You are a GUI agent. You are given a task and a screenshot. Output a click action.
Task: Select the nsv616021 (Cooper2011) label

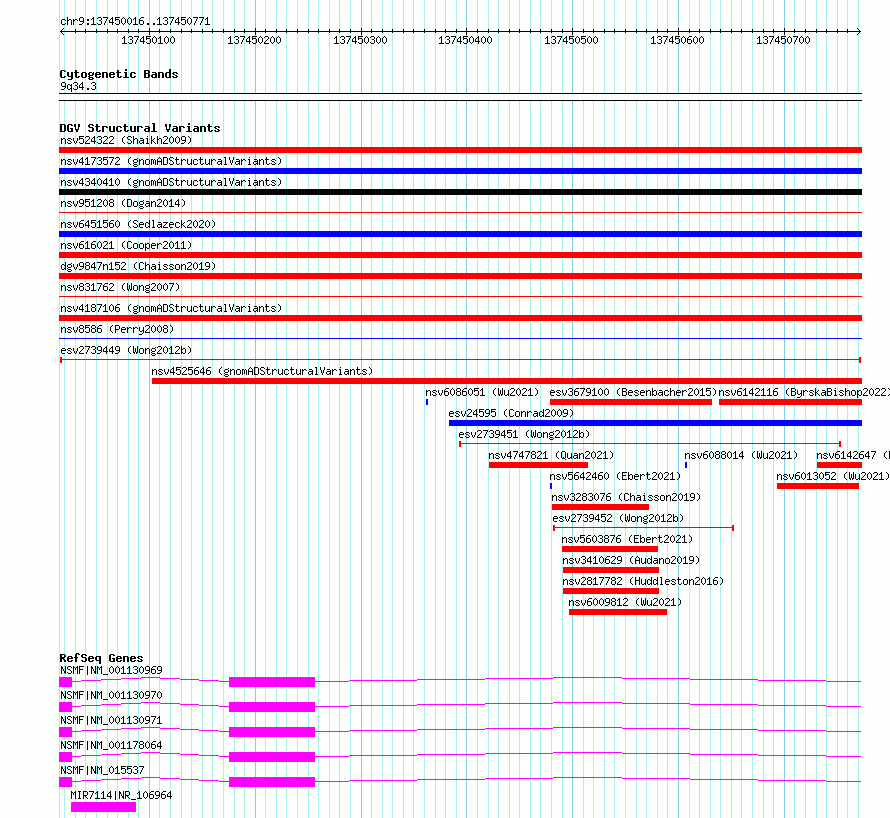(126, 245)
